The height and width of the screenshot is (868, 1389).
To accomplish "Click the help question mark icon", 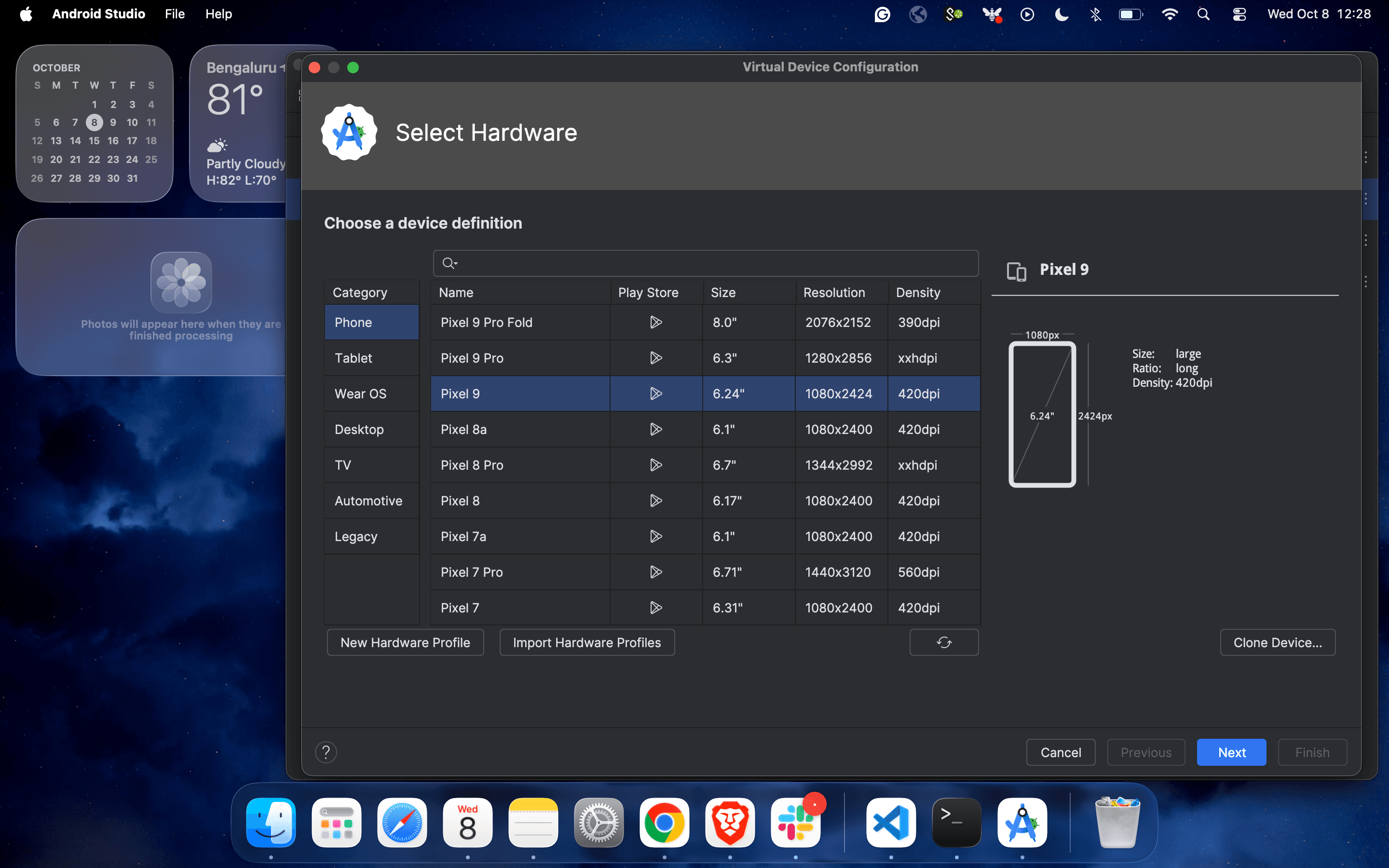I will [326, 752].
